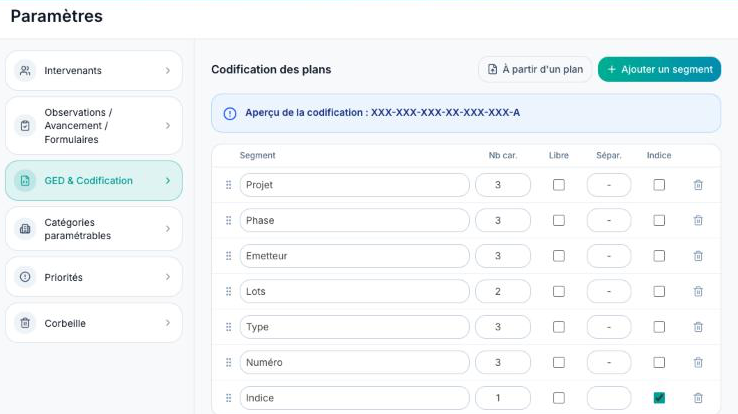The width and height of the screenshot is (738, 414).
Task: Grab the drag handle of Projet row
Action: [228, 185]
